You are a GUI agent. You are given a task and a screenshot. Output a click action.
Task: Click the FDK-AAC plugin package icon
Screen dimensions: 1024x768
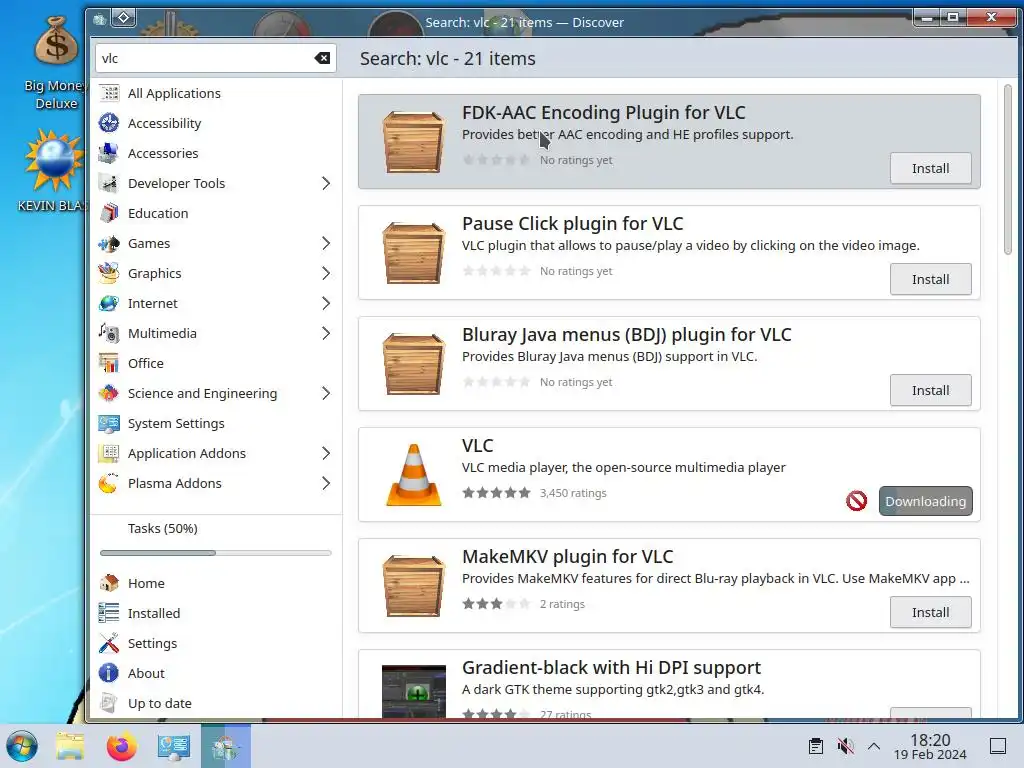coord(413,142)
